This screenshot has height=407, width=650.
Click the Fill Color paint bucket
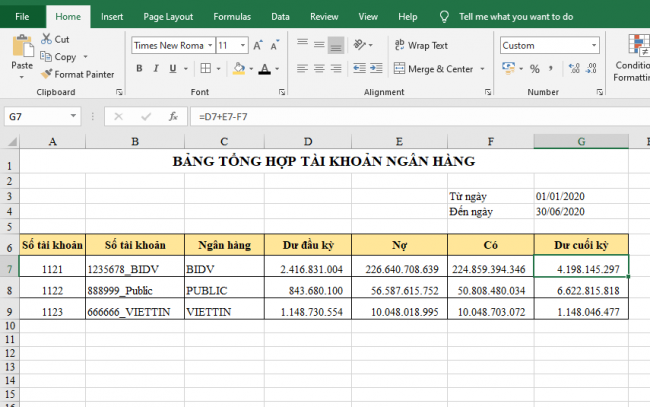[x=238, y=69]
